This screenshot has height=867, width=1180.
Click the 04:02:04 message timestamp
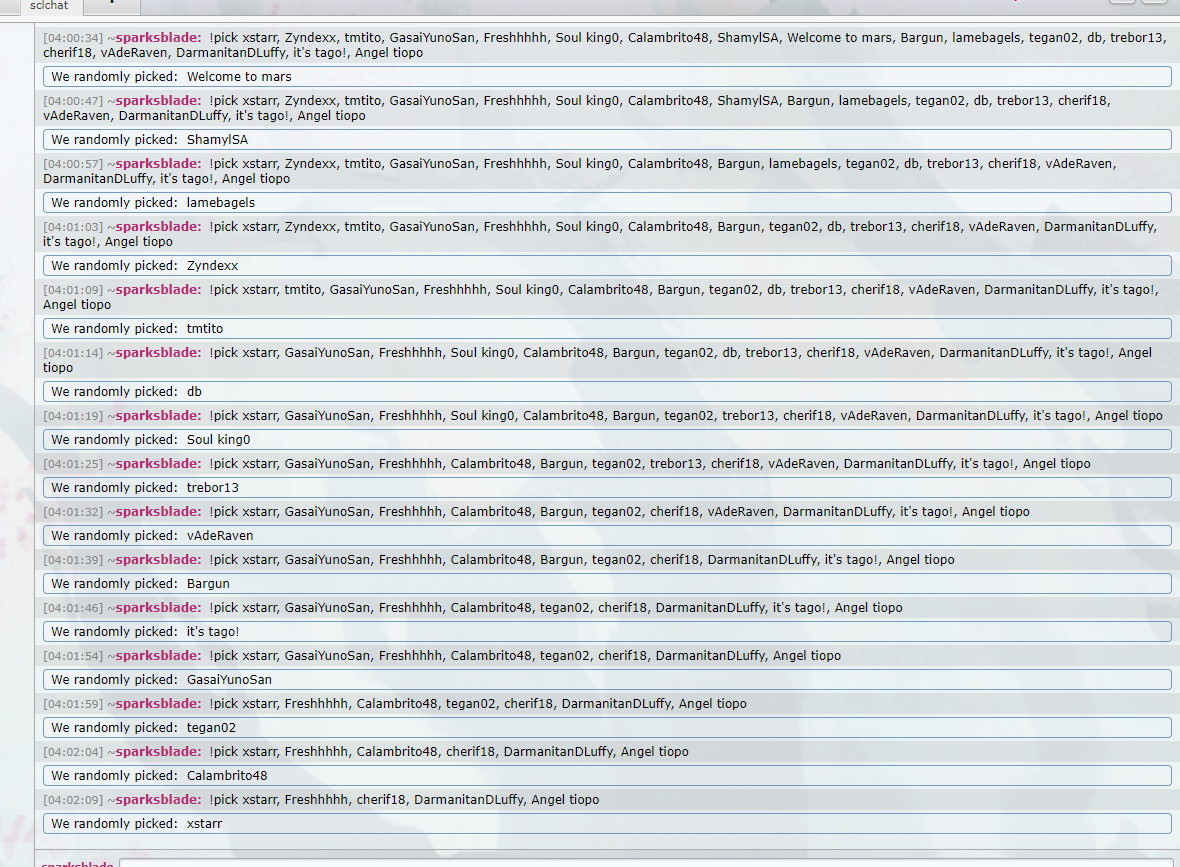coord(73,752)
